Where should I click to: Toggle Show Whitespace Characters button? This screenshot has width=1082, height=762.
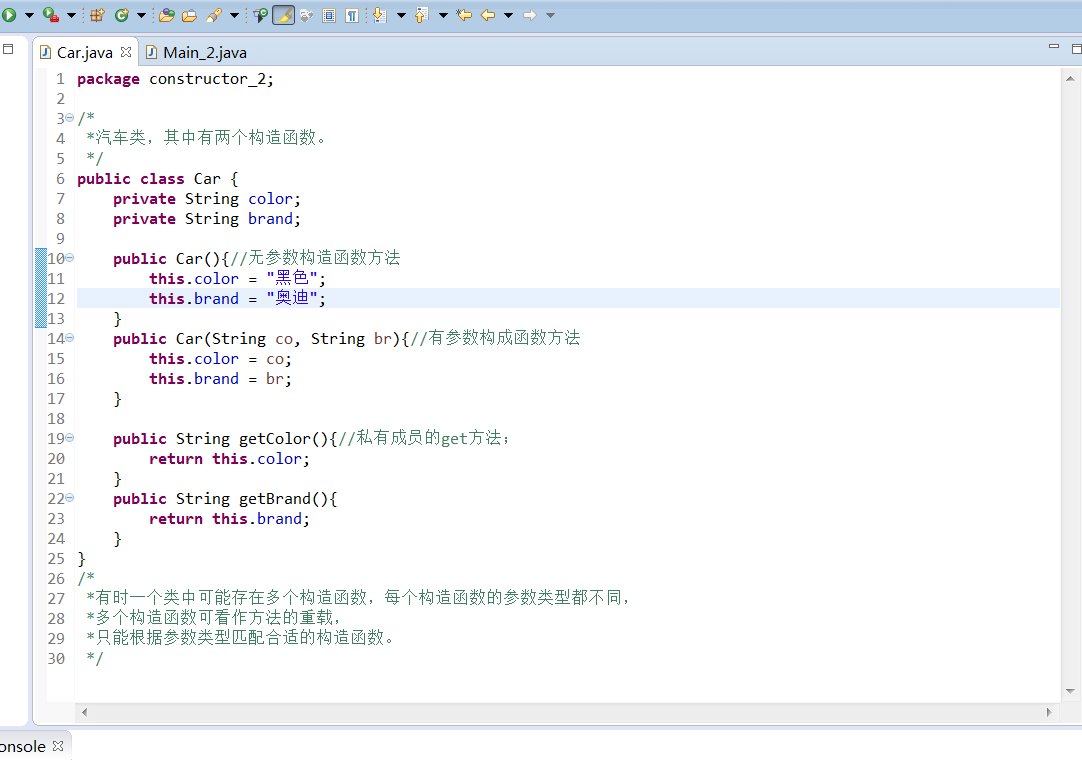click(x=352, y=15)
